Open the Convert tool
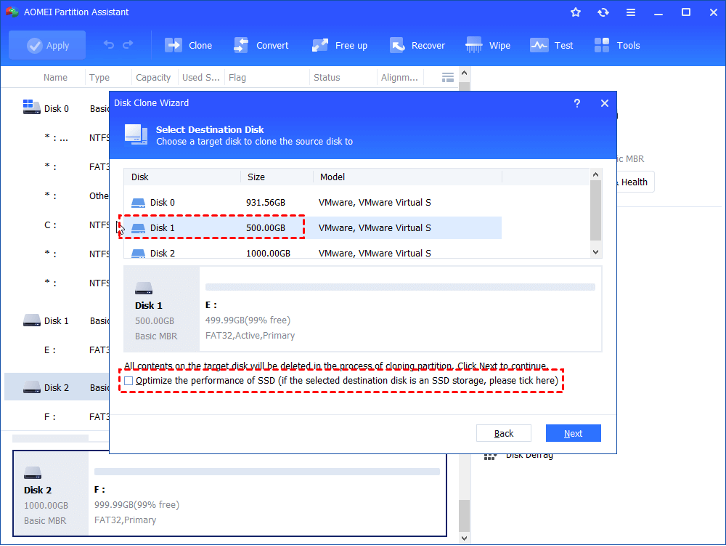726x546 pixels. click(261, 45)
